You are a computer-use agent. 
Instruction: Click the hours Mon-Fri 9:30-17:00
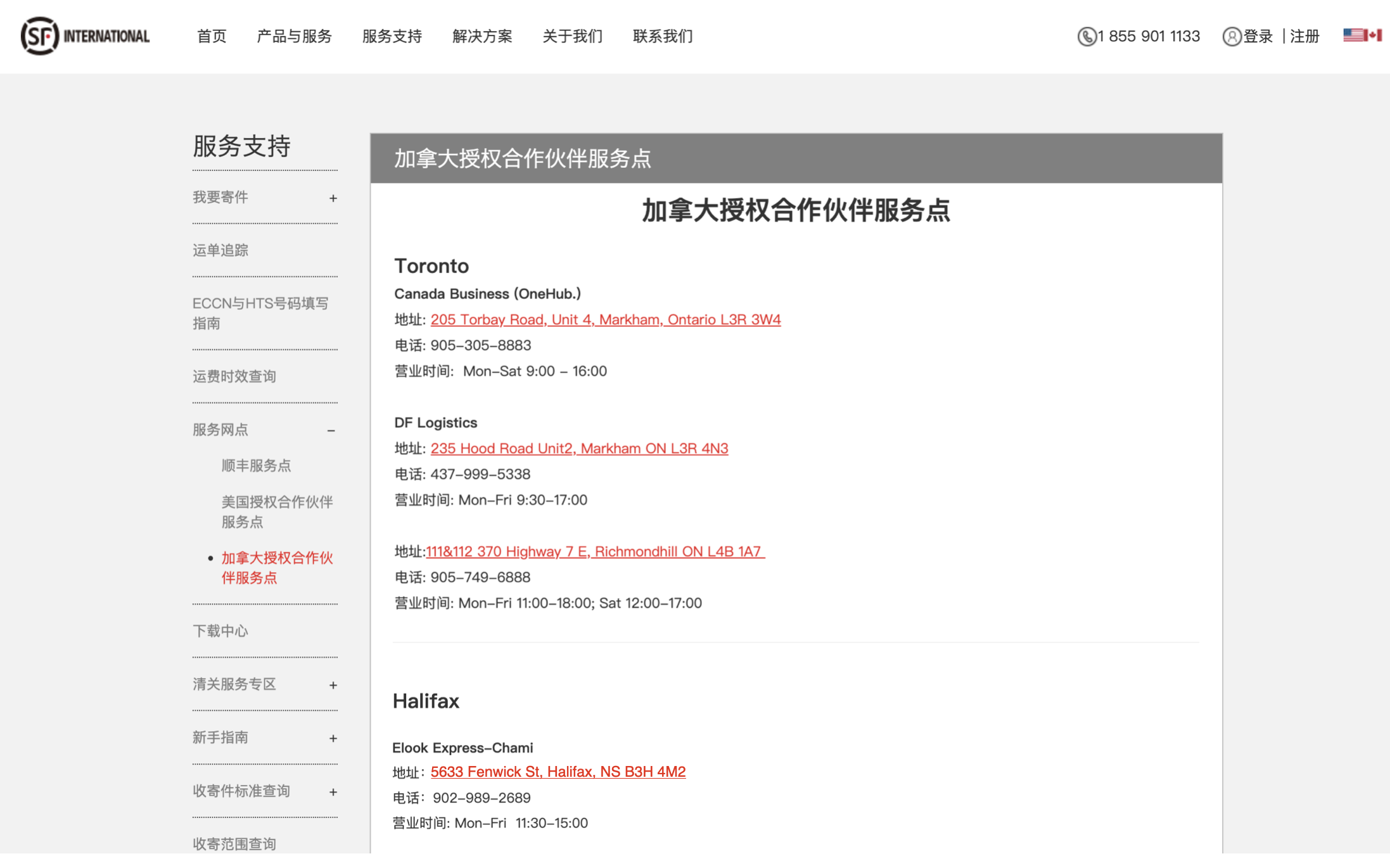pos(523,500)
